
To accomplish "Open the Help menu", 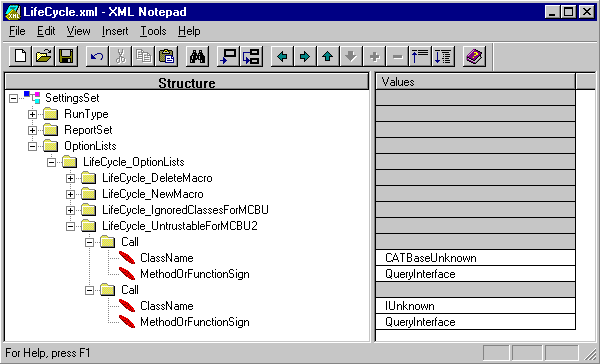I will tap(189, 31).
